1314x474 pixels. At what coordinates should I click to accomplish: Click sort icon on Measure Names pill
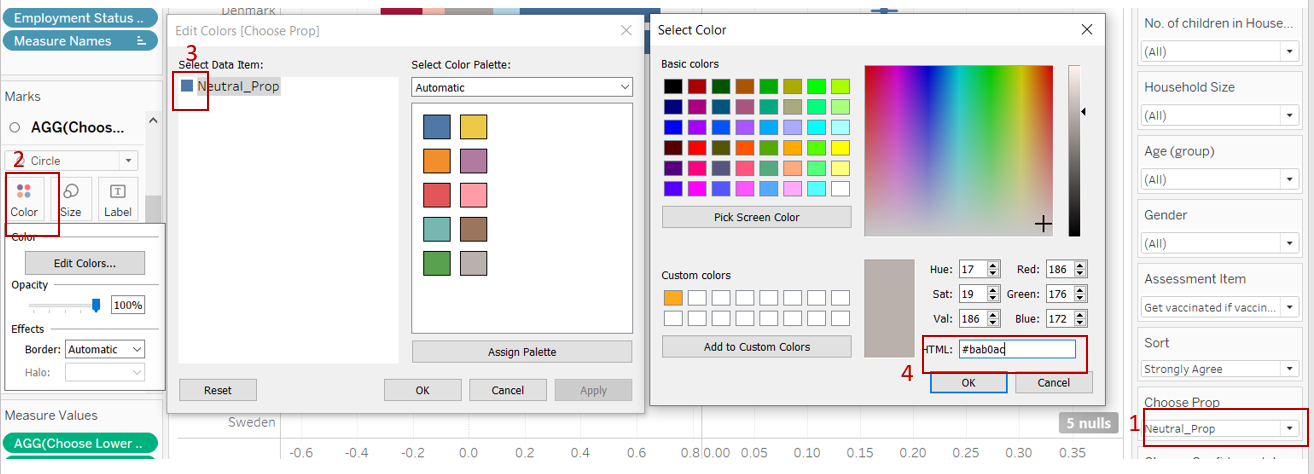pyautogui.click(x=141, y=41)
